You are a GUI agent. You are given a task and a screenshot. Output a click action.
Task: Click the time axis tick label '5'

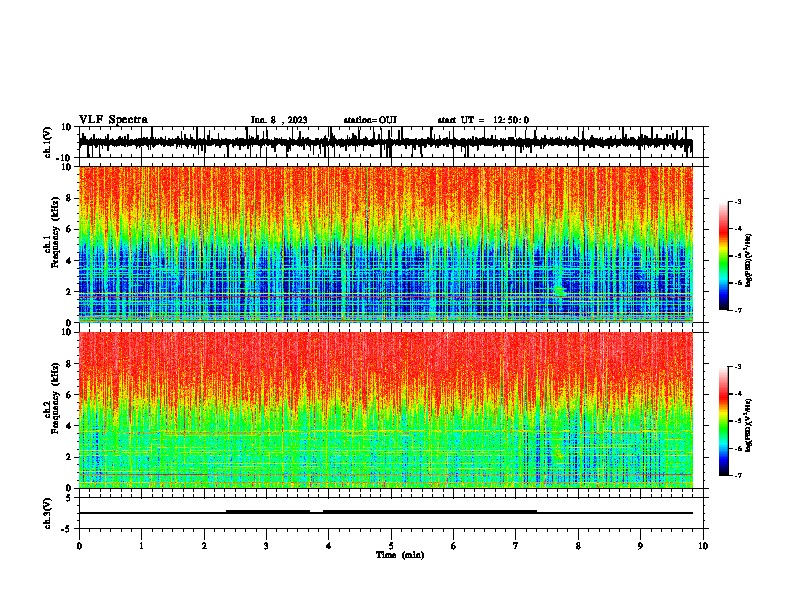[391, 546]
